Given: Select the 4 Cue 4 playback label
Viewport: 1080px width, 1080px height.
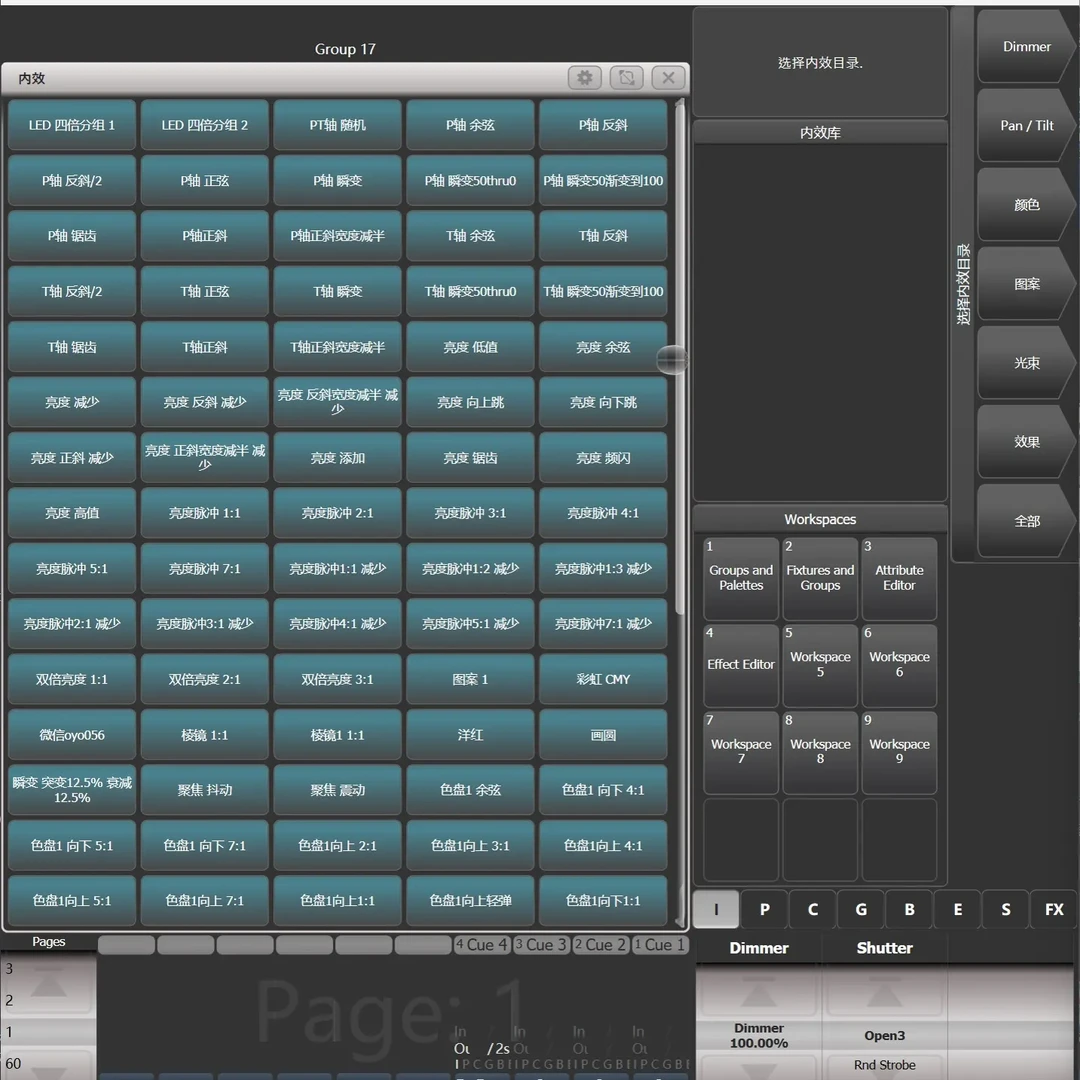Looking at the screenshot, I should (x=482, y=944).
